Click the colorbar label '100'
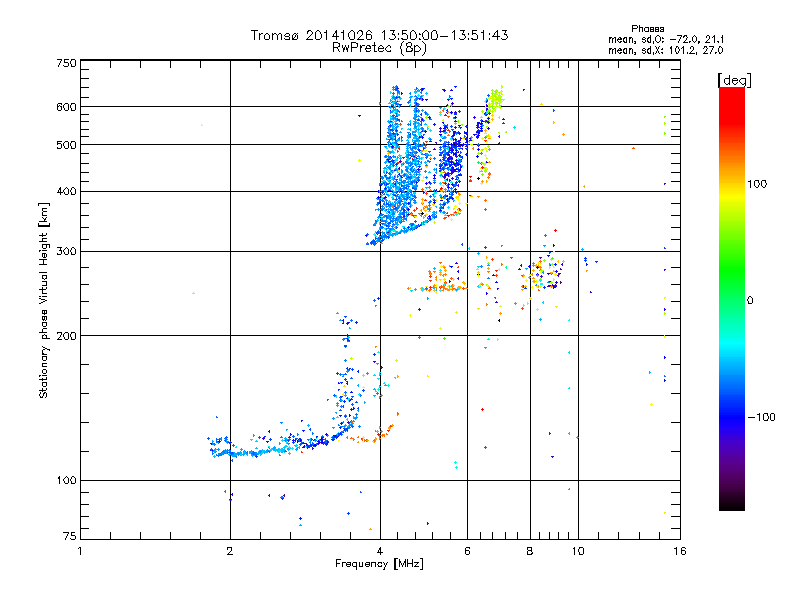 (x=757, y=184)
